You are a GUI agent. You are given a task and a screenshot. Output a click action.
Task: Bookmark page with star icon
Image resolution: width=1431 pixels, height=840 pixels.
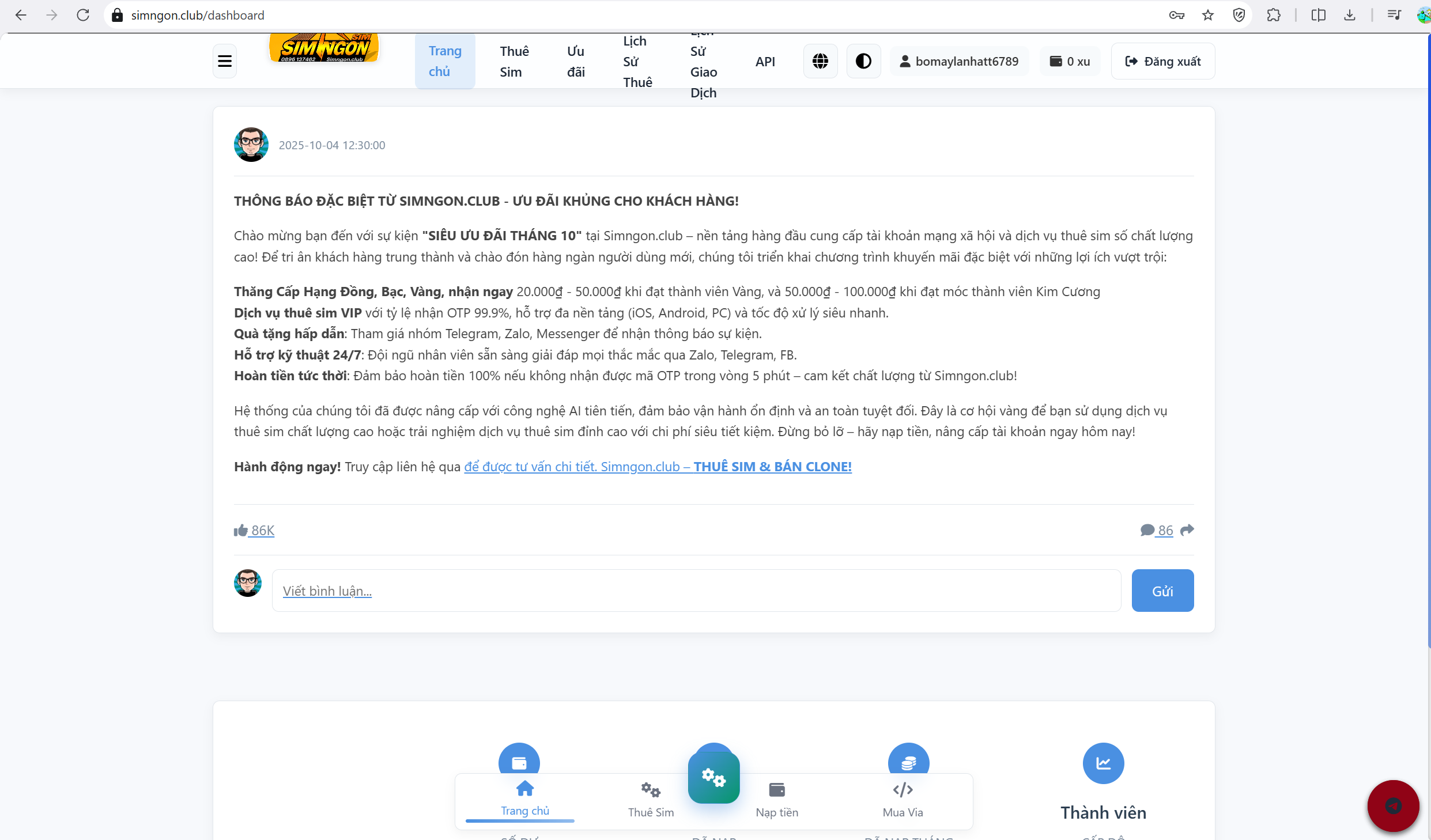1208,15
